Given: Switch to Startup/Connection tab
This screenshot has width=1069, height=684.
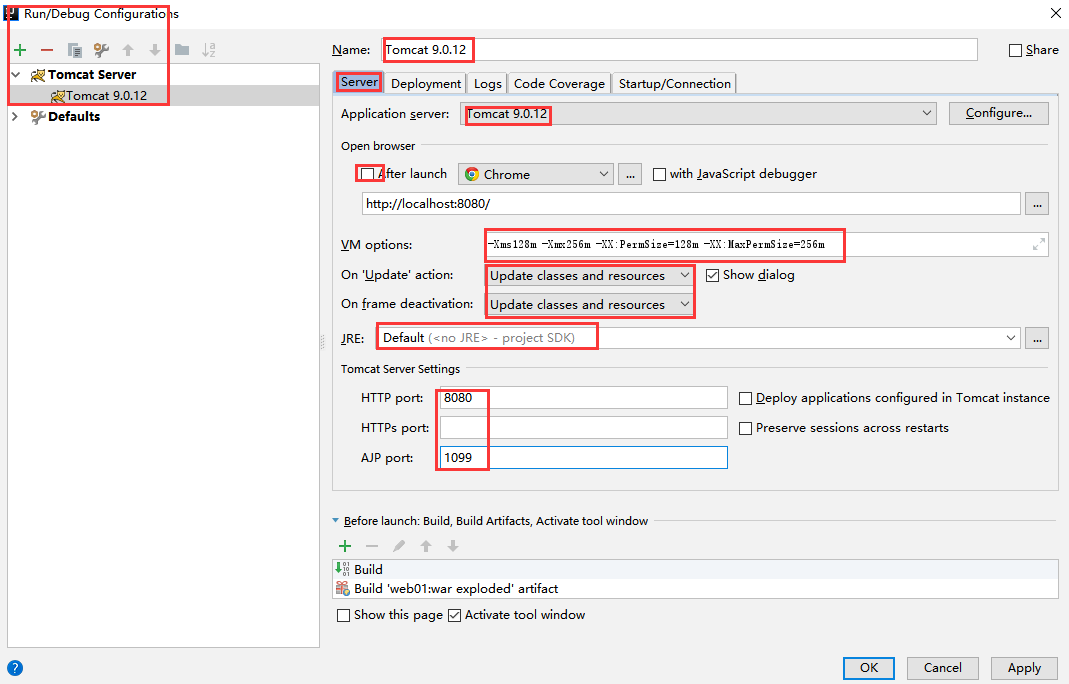Looking at the screenshot, I should click(674, 83).
